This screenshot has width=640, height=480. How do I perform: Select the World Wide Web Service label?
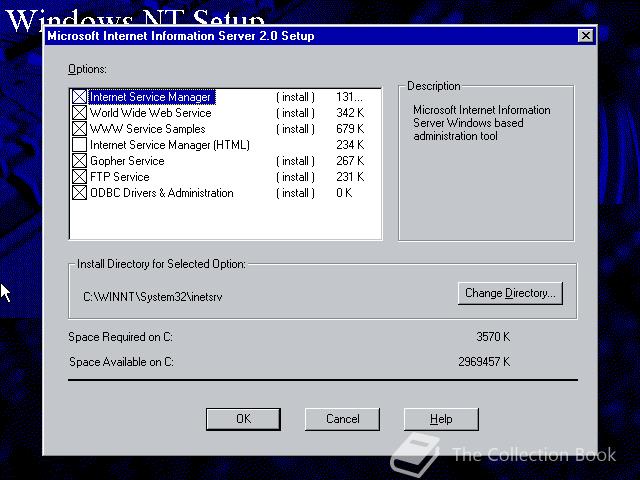[151, 113]
